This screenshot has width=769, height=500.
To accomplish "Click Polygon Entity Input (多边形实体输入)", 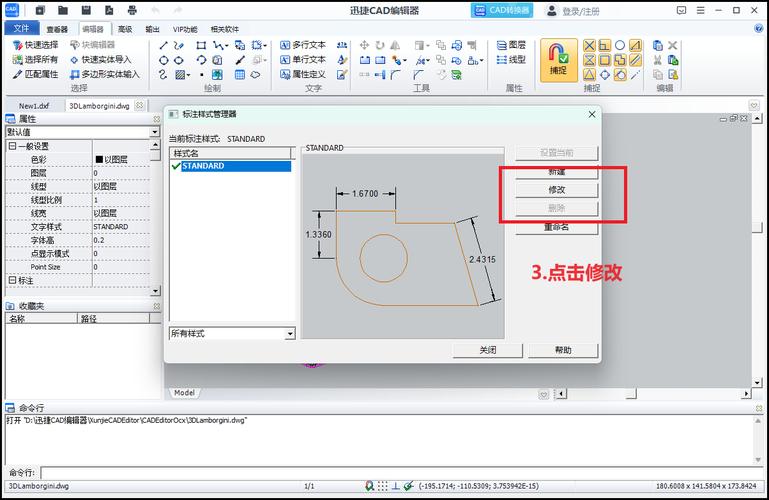I will 104,75.
